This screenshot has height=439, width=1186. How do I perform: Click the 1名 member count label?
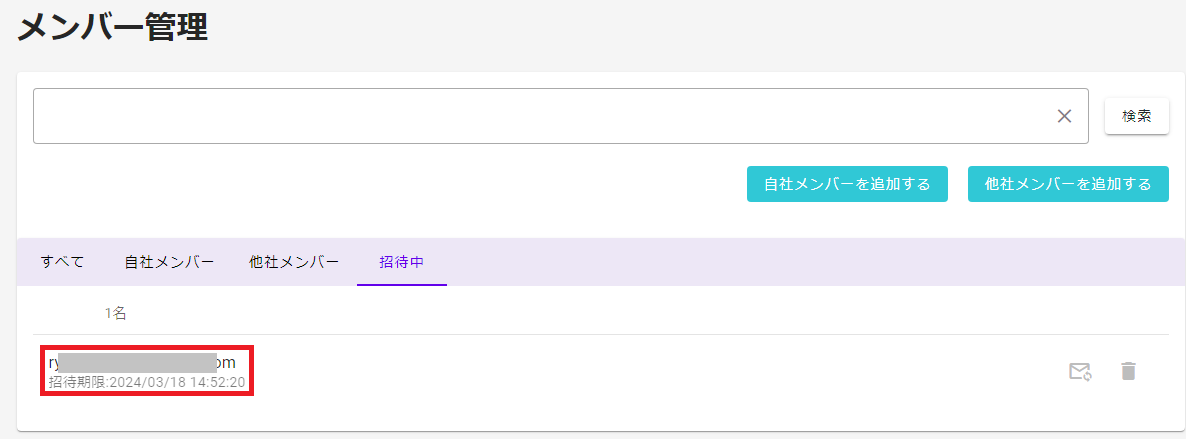116,313
